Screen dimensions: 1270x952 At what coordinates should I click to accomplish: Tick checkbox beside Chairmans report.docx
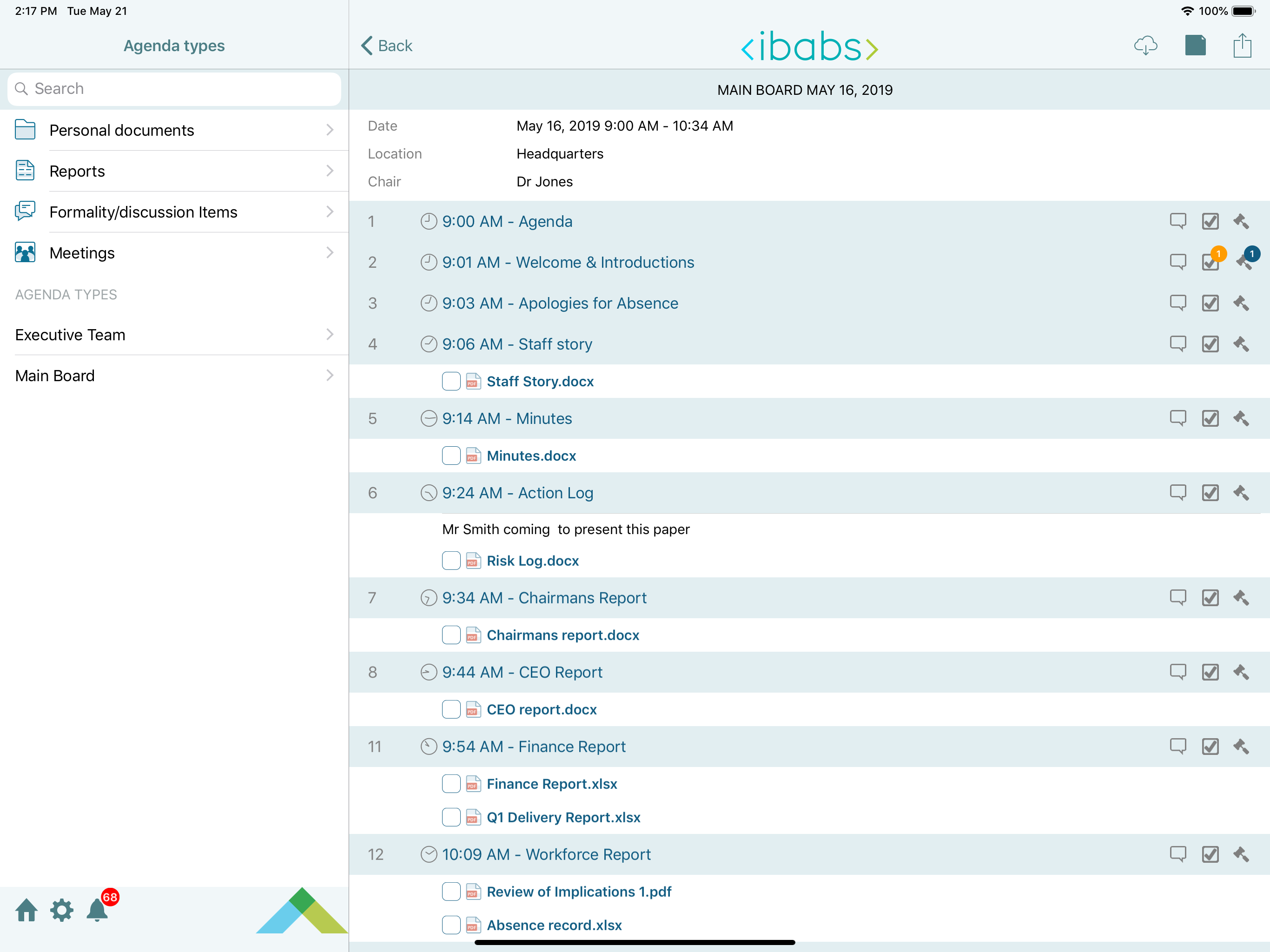[451, 635]
